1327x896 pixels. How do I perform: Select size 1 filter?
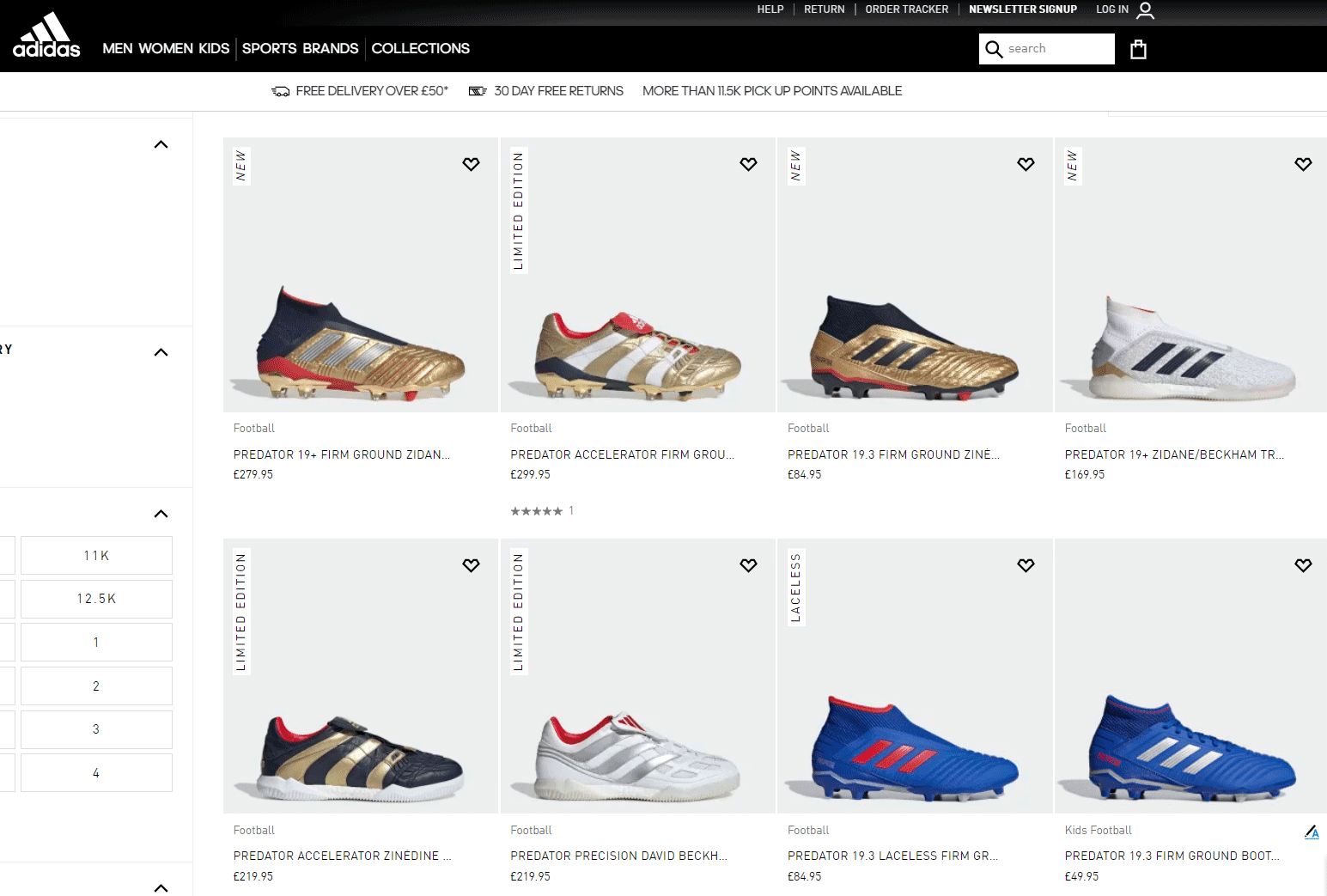tap(96, 643)
